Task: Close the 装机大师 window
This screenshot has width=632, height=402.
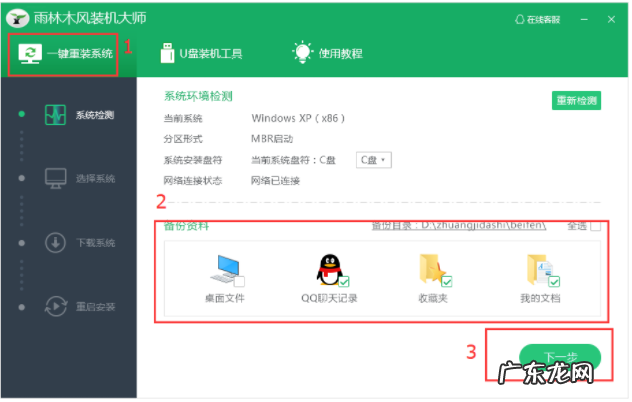Action: pyautogui.click(x=611, y=19)
